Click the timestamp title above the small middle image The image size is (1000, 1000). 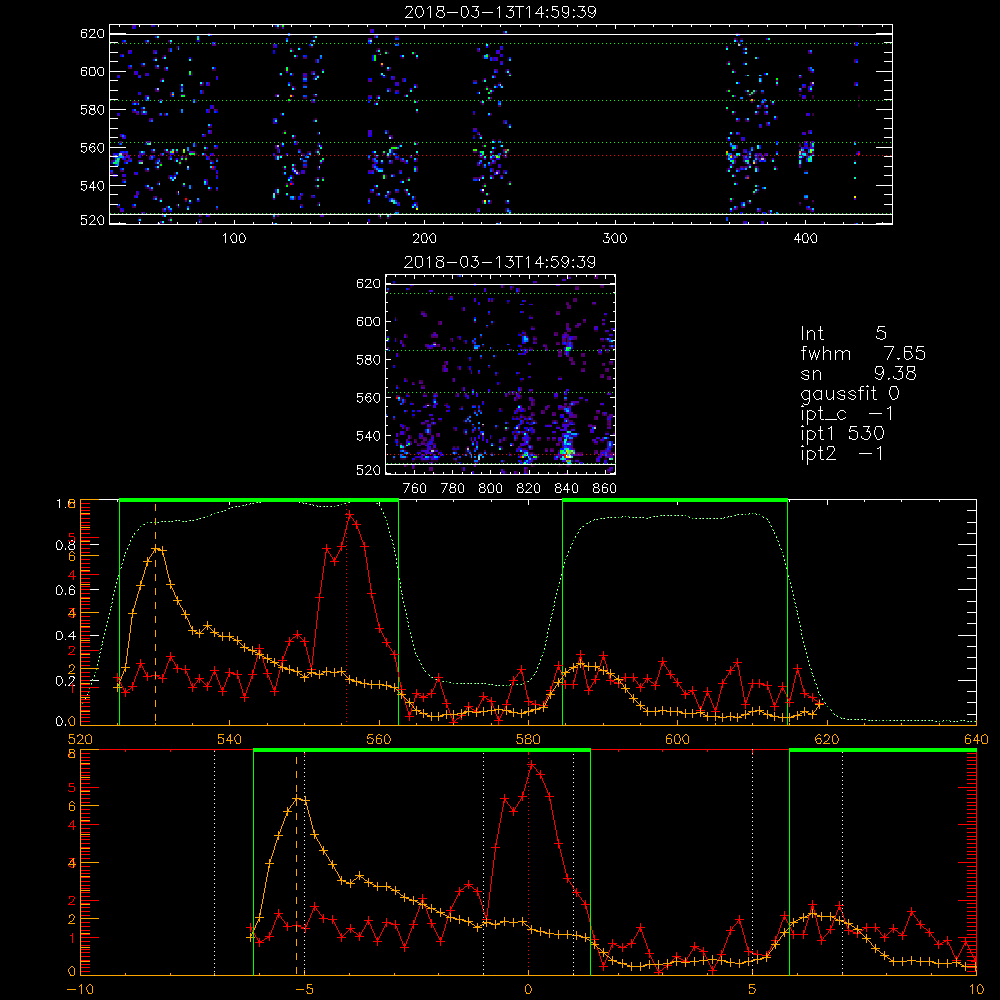point(500,262)
